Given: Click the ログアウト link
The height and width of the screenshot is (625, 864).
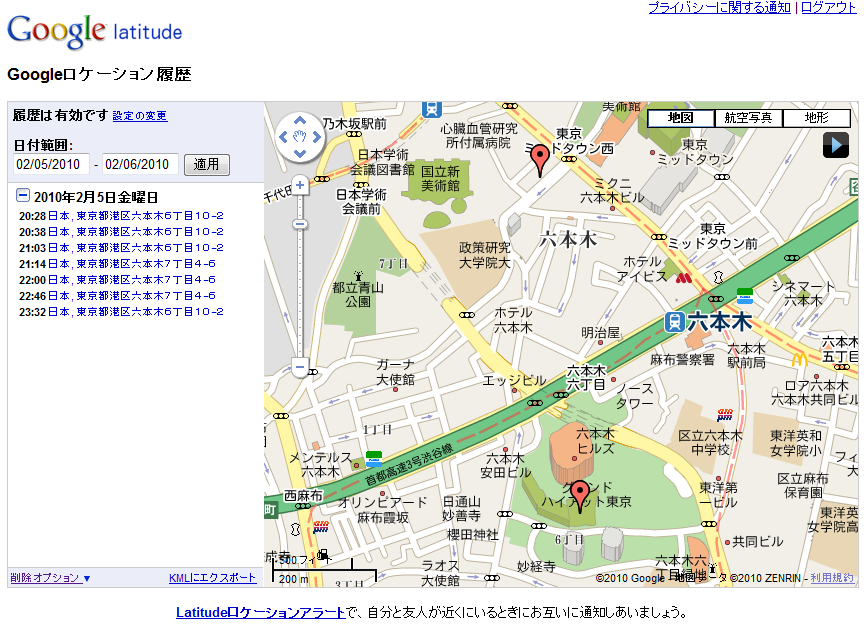Looking at the screenshot, I should [x=828, y=8].
